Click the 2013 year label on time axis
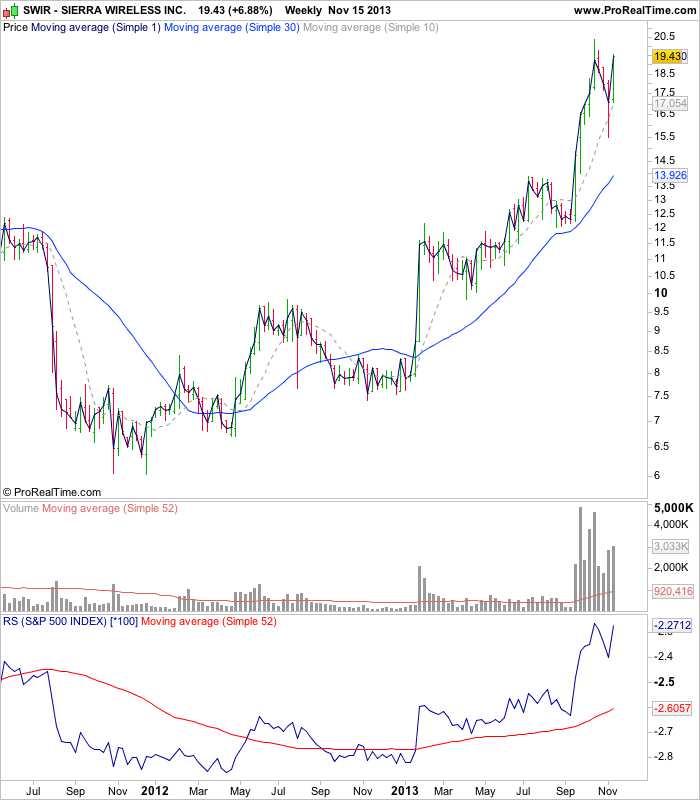The width and height of the screenshot is (700, 800). pos(405,791)
